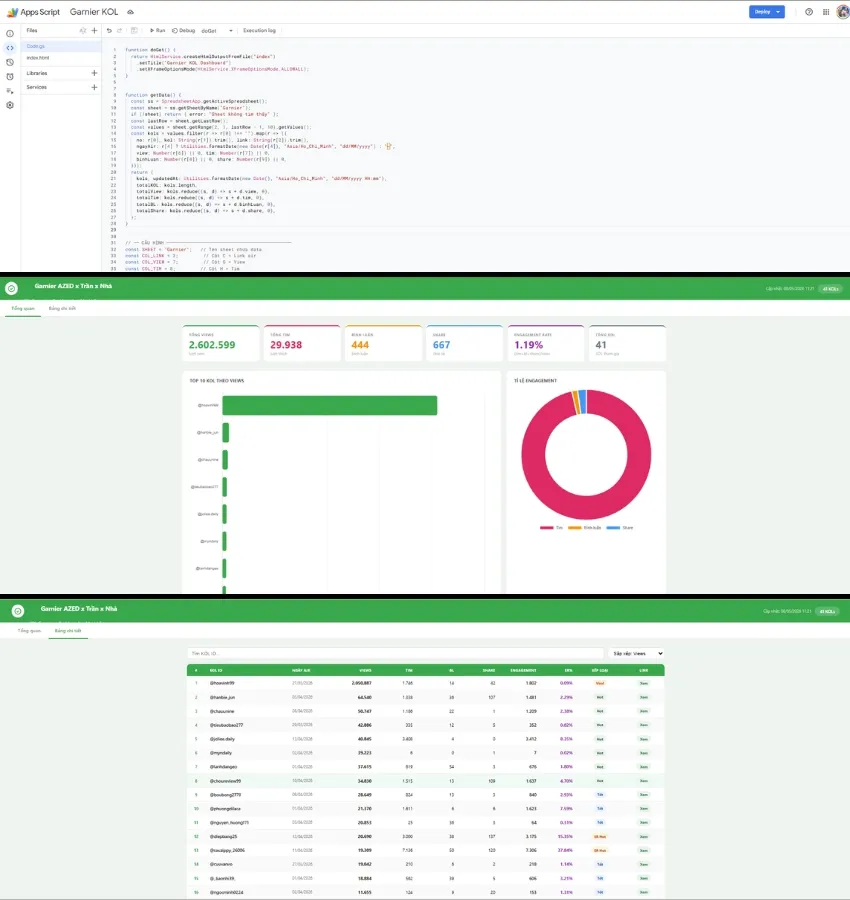This screenshot has height=900, width=850.
Task: Open the Execution log
Action: [x=259, y=30]
